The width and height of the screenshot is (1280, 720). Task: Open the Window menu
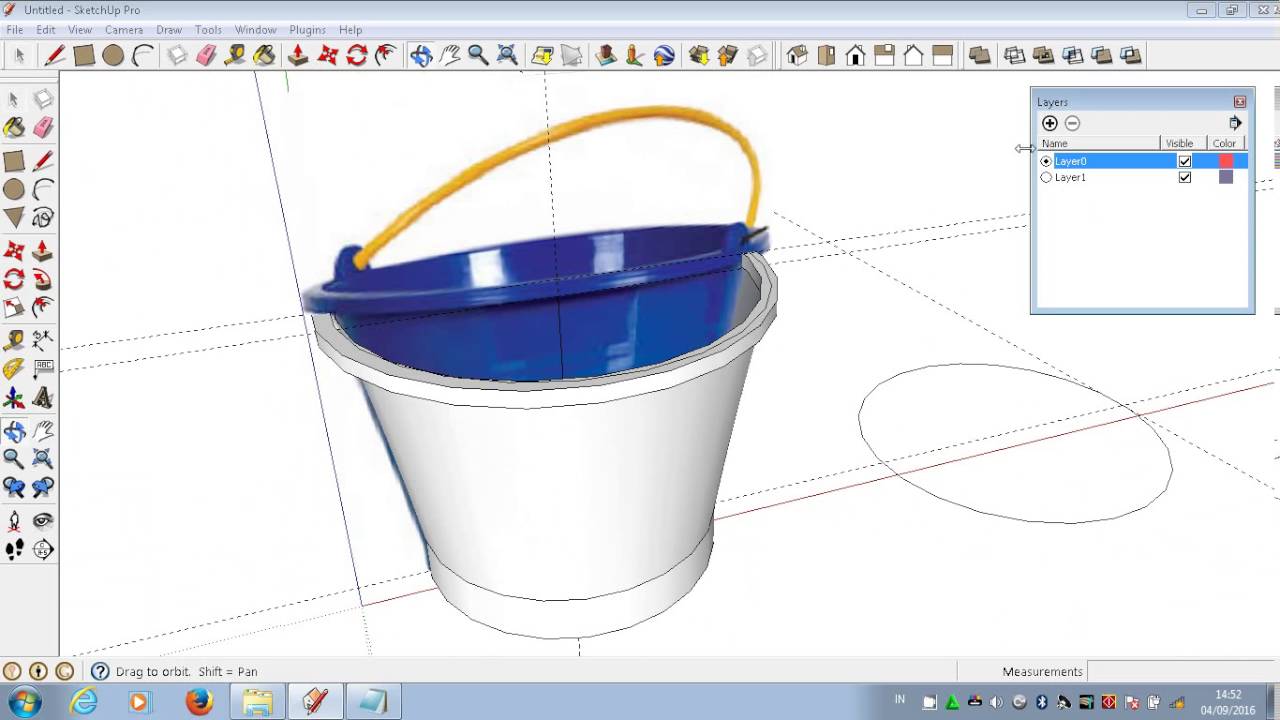pyautogui.click(x=256, y=30)
